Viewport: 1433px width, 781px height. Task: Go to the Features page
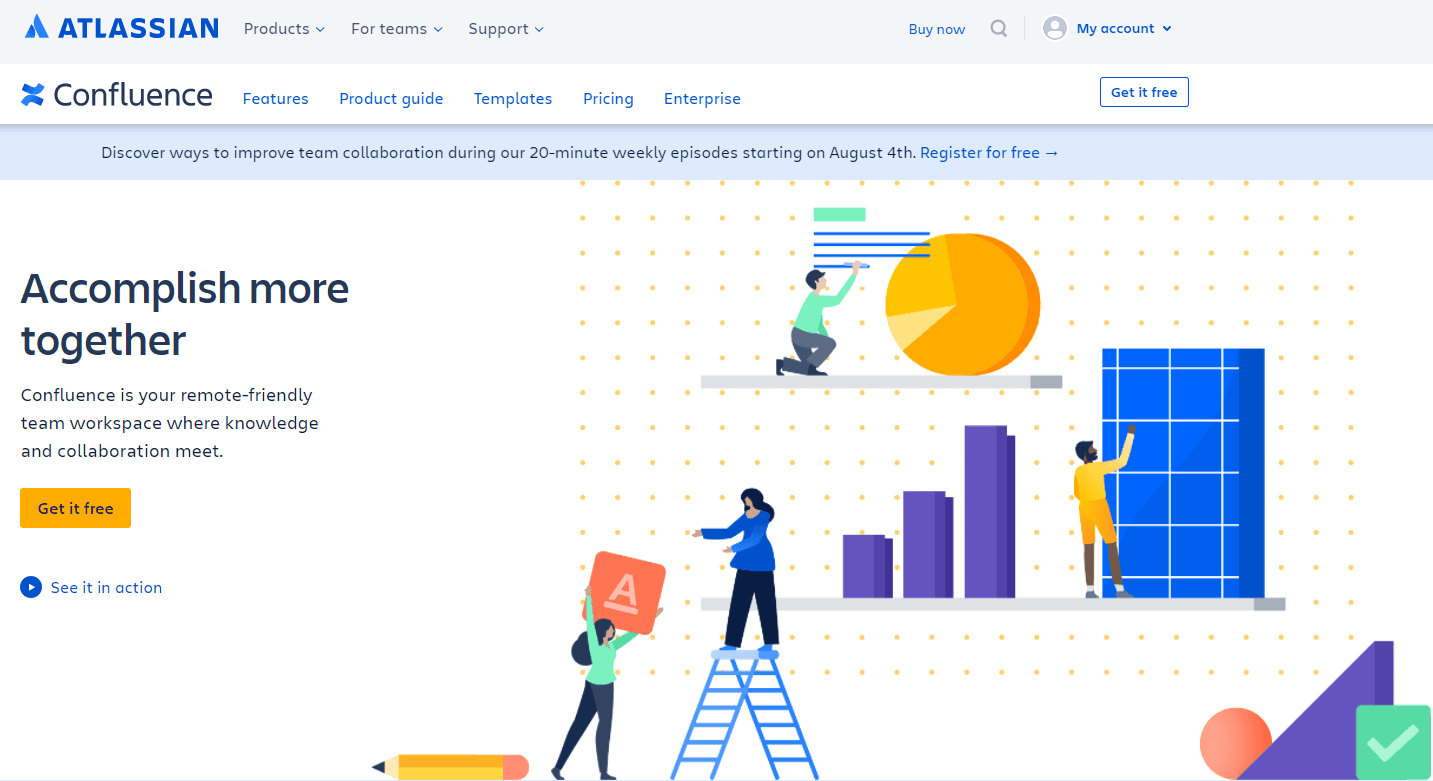pos(275,98)
